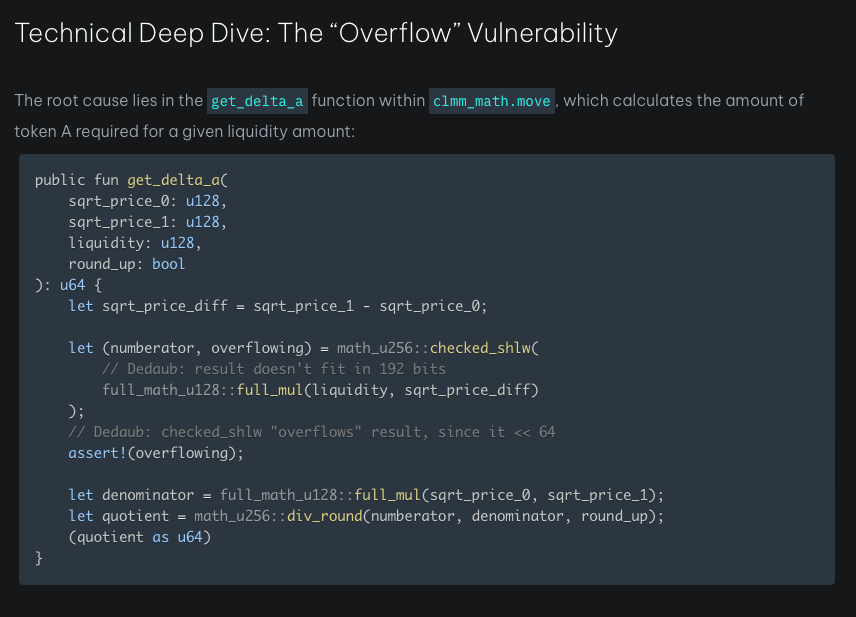This screenshot has width=856, height=617.
Task: Click the sqrt_price_0 parameter declaration line
Action: (148, 201)
